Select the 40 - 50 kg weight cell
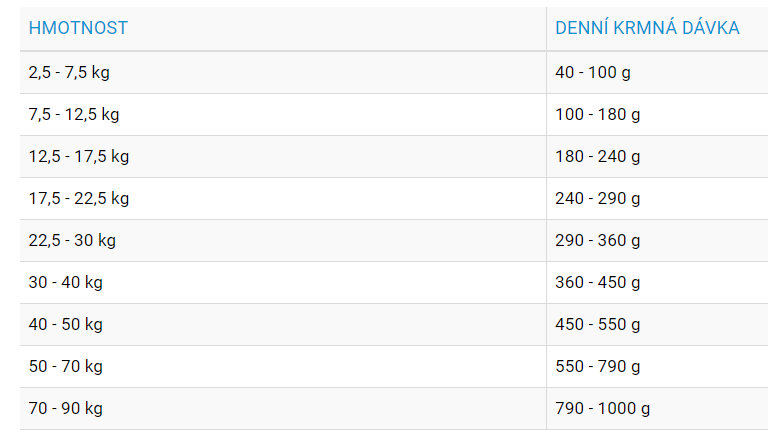The width and height of the screenshot is (768, 435). click(x=283, y=325)
